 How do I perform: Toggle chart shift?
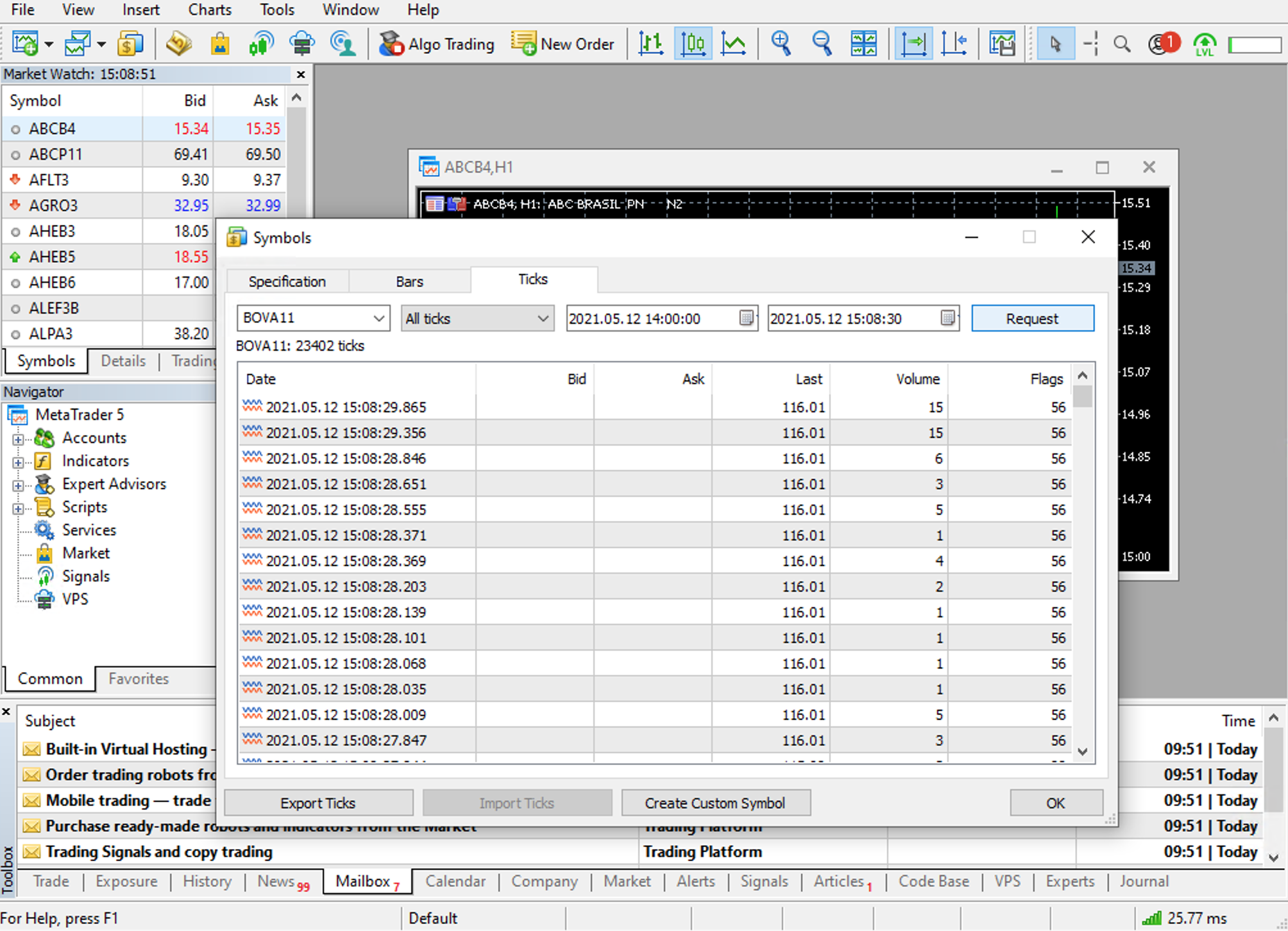click(954, 44)
